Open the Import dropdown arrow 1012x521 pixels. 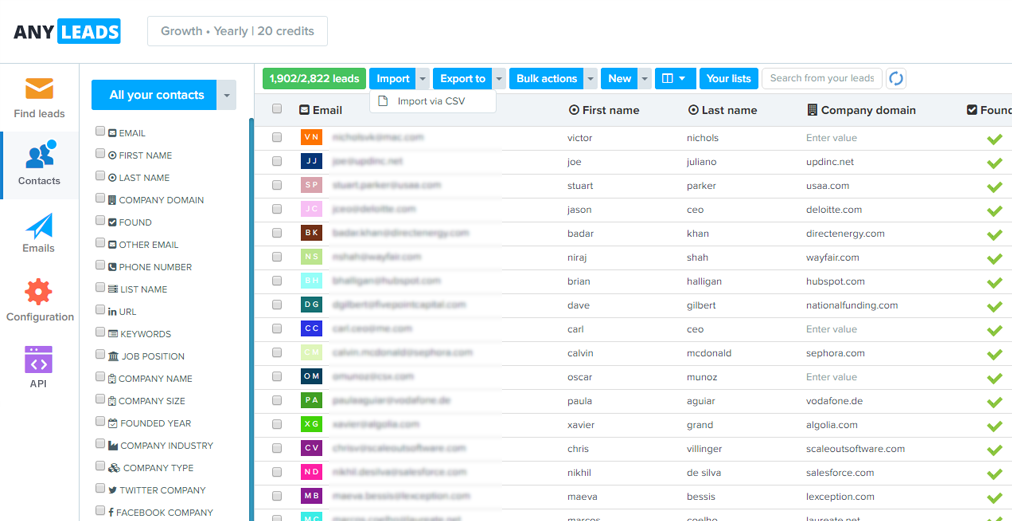tap(423, 79)
